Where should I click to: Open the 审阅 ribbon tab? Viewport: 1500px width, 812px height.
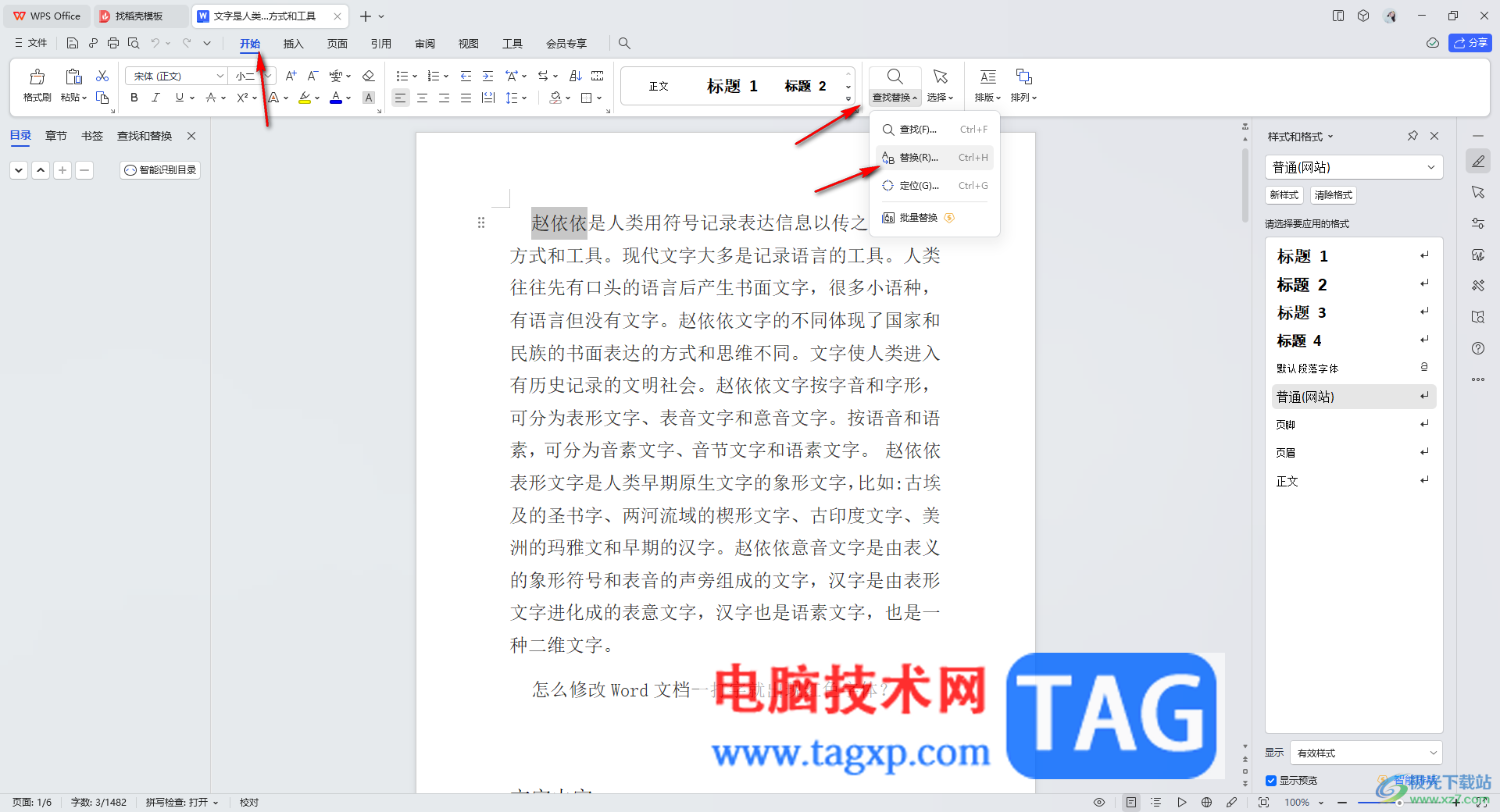(x=425, y=44)
